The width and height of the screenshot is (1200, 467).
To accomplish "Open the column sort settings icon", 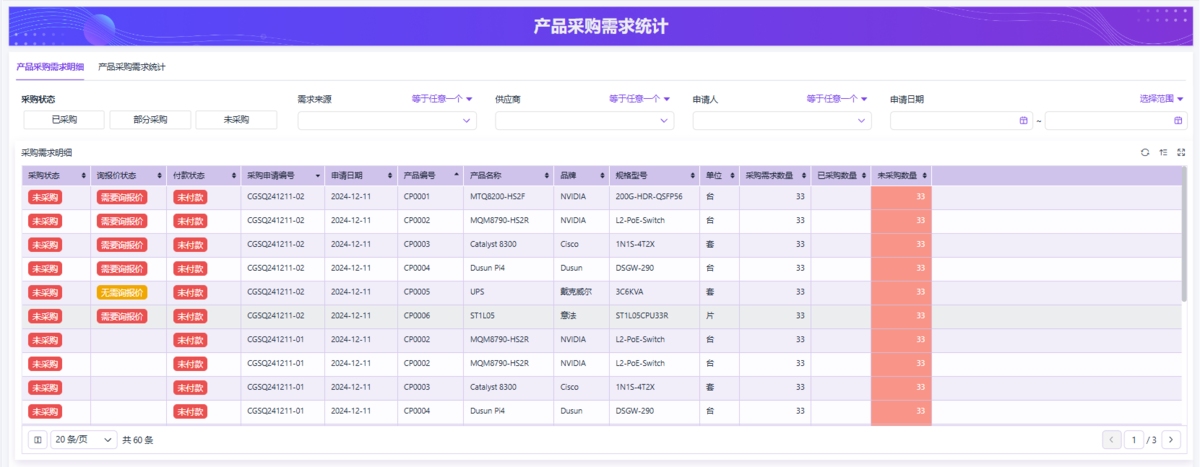I will click(1163, 153).
